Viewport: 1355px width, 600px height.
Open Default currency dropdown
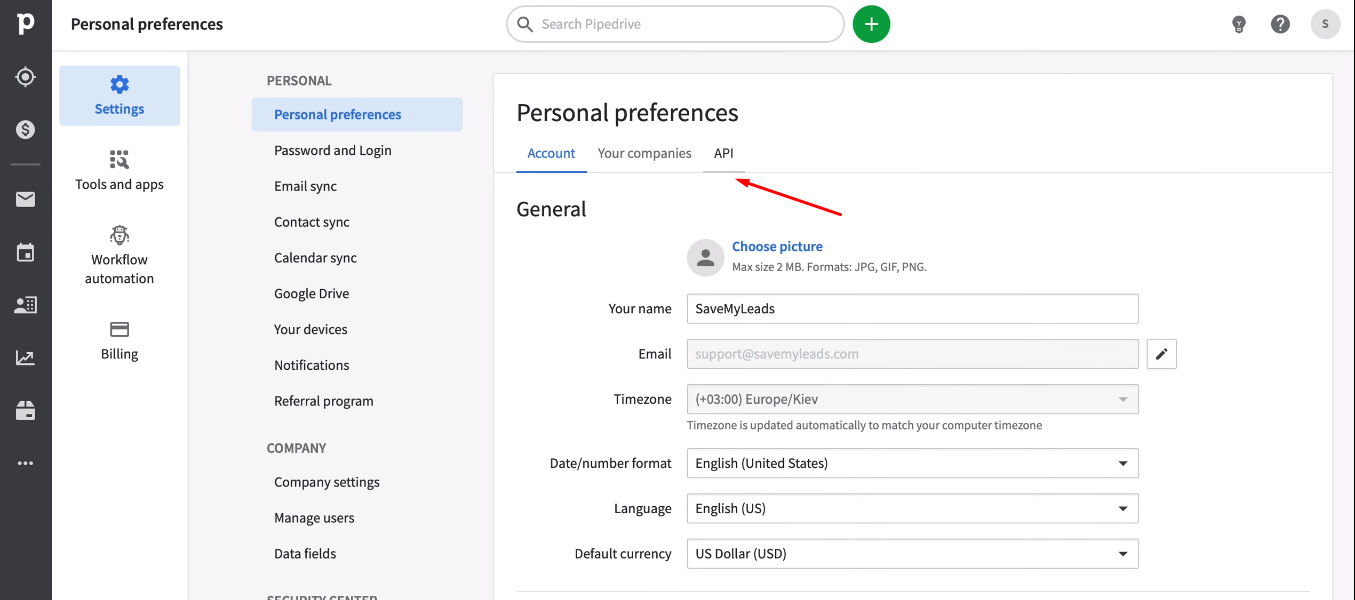(x=913, y=553)
